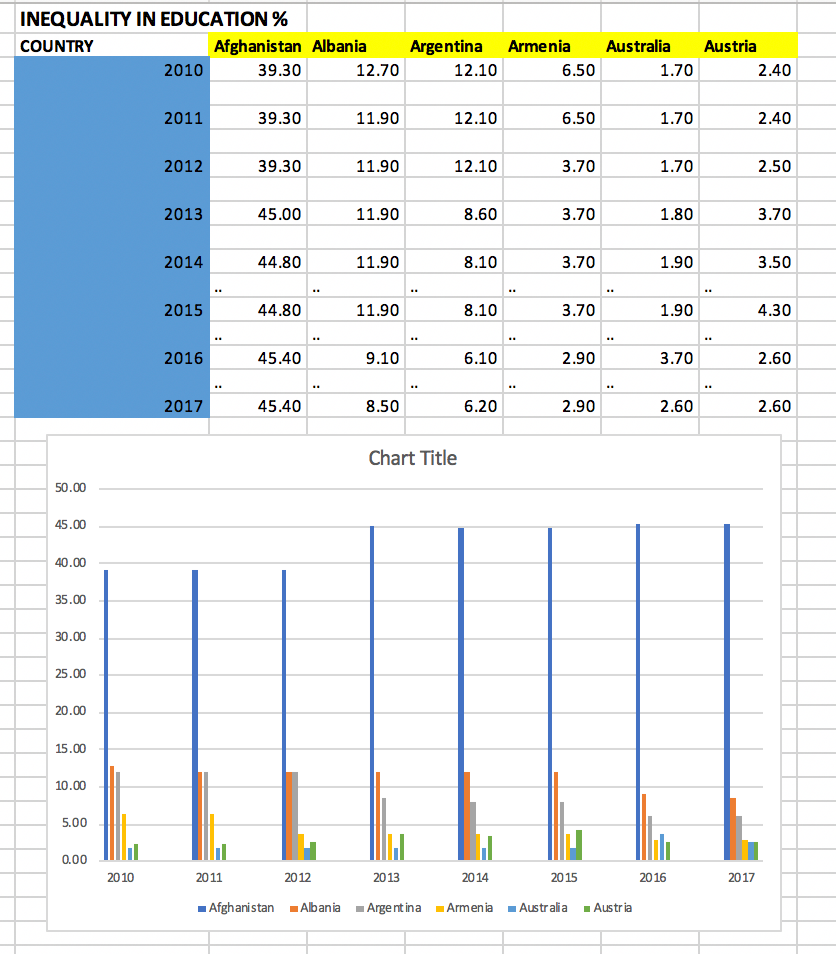Select the Australia column header
836x954 pixels.
click(650, 46)
